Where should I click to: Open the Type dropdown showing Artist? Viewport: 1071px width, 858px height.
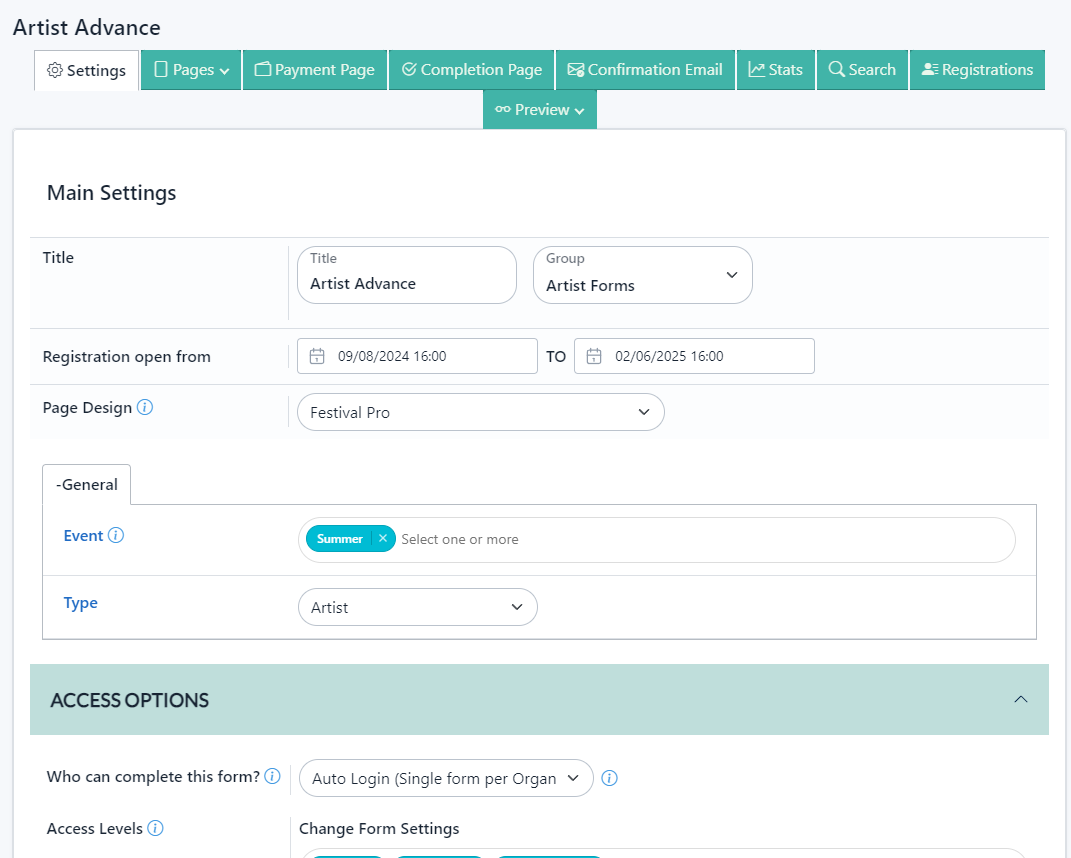(x=418, y=607)
